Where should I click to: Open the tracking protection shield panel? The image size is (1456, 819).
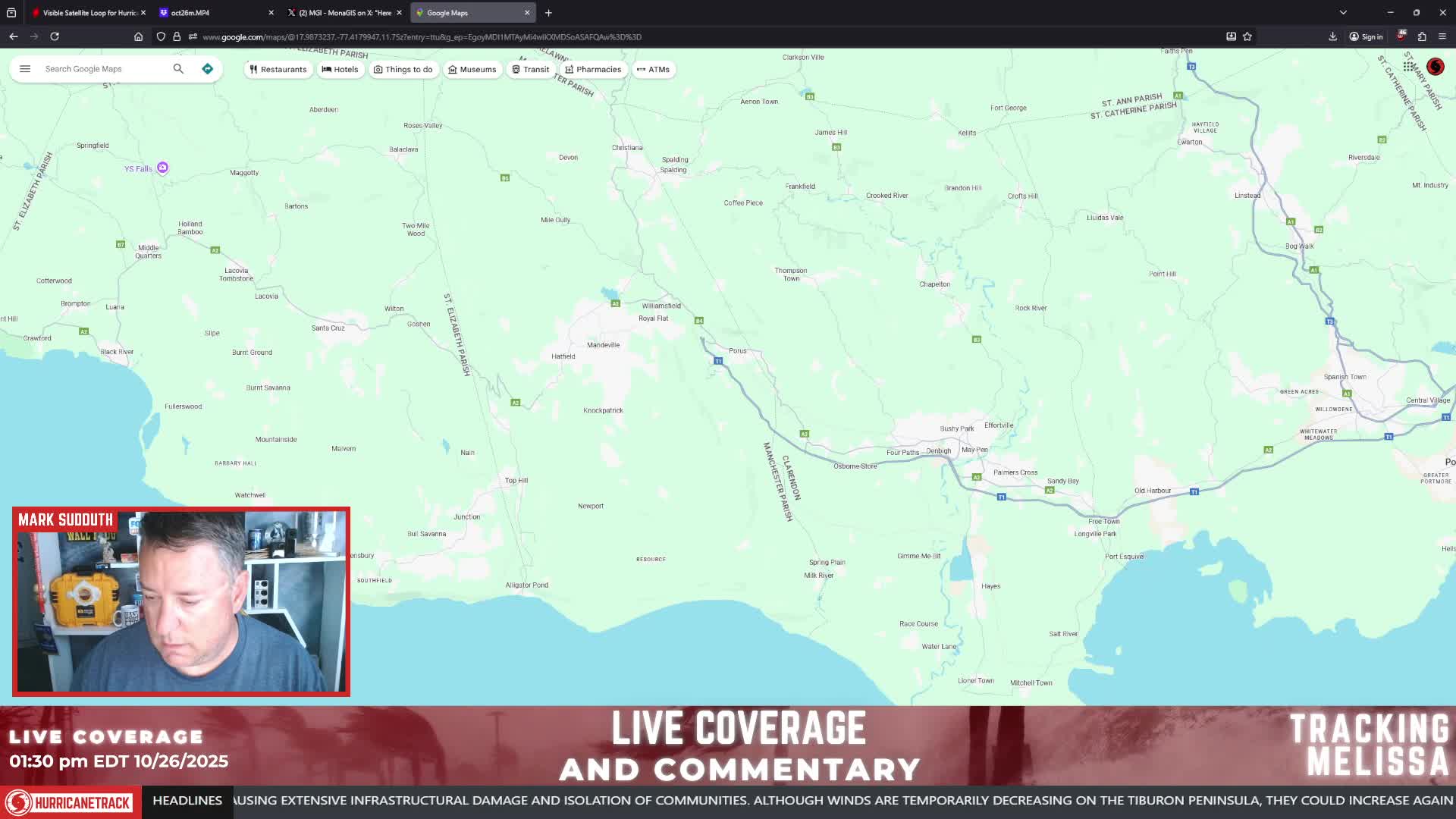coord(161,36)
